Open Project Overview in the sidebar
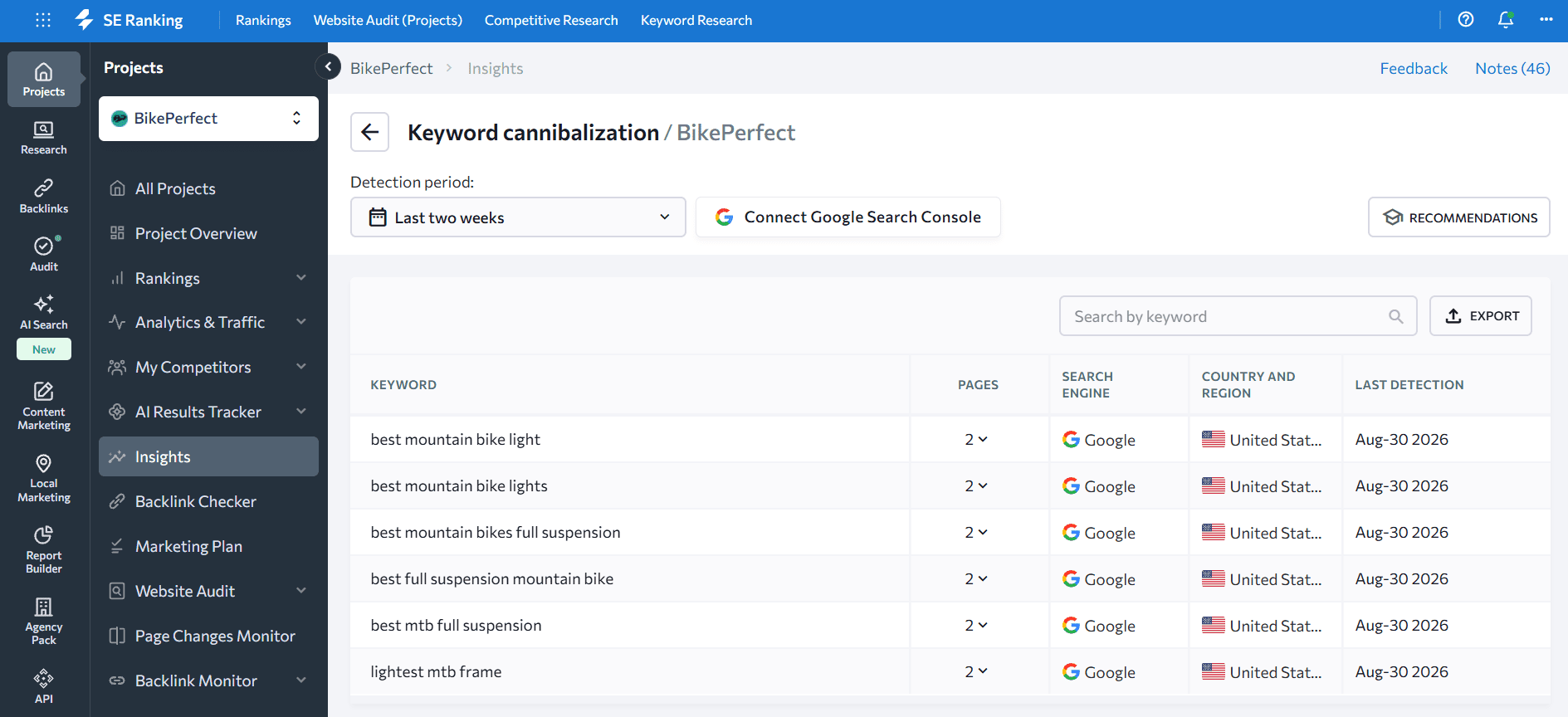Image resolution: width=1568 pixels, height=717 pixels. 208,233
